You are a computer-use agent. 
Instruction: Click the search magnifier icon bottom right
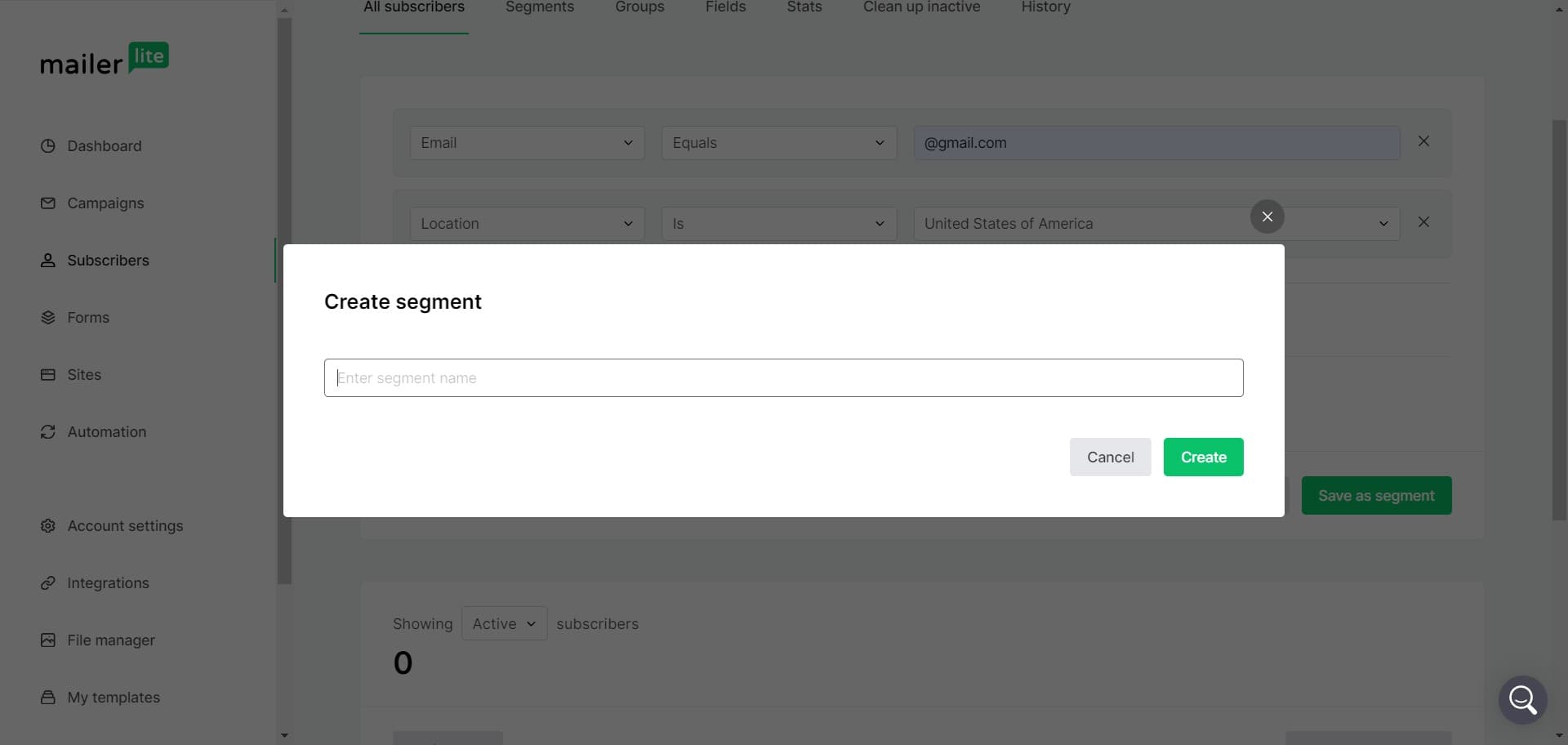[1523, 699]
